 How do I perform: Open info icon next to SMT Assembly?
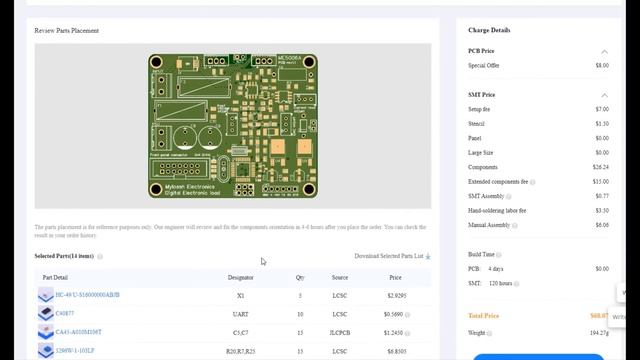(509, 196)
